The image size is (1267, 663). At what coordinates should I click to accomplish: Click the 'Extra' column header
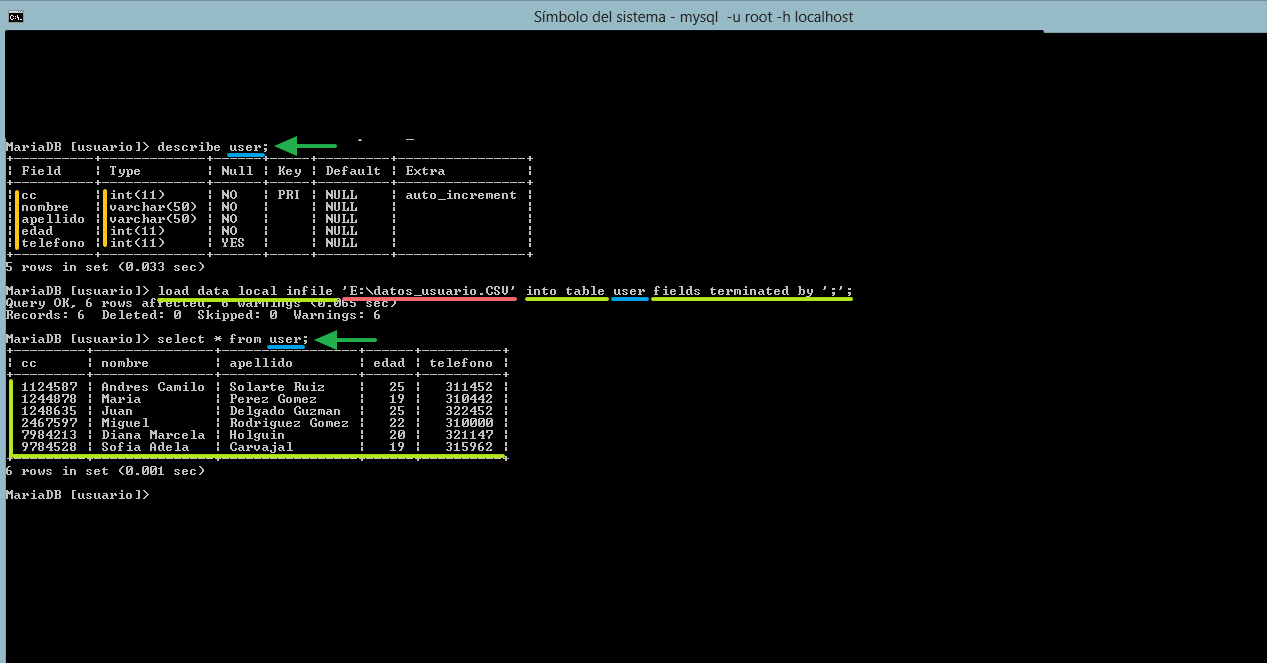(425, 171)
